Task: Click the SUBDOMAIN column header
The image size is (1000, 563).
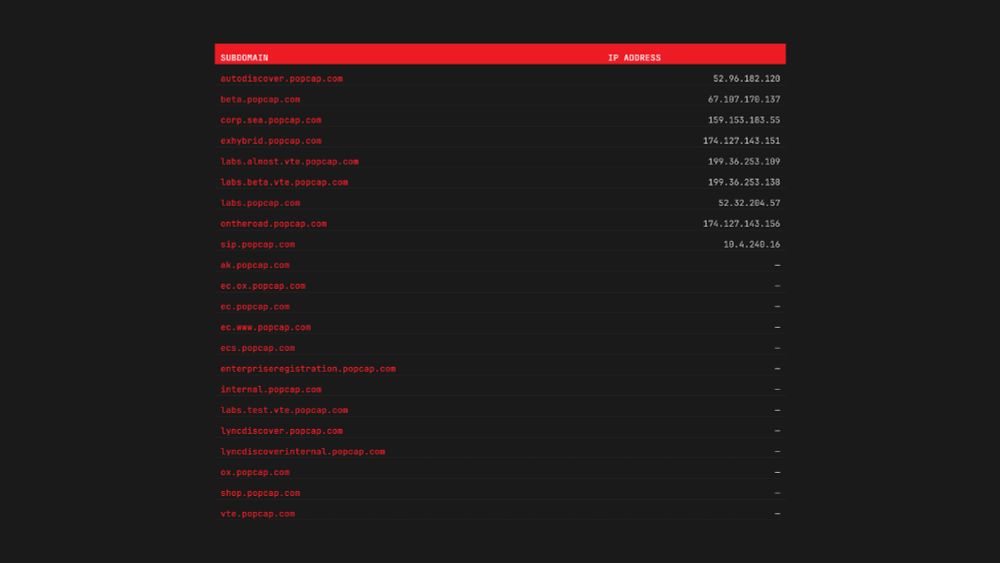Action: coord(244,58)
